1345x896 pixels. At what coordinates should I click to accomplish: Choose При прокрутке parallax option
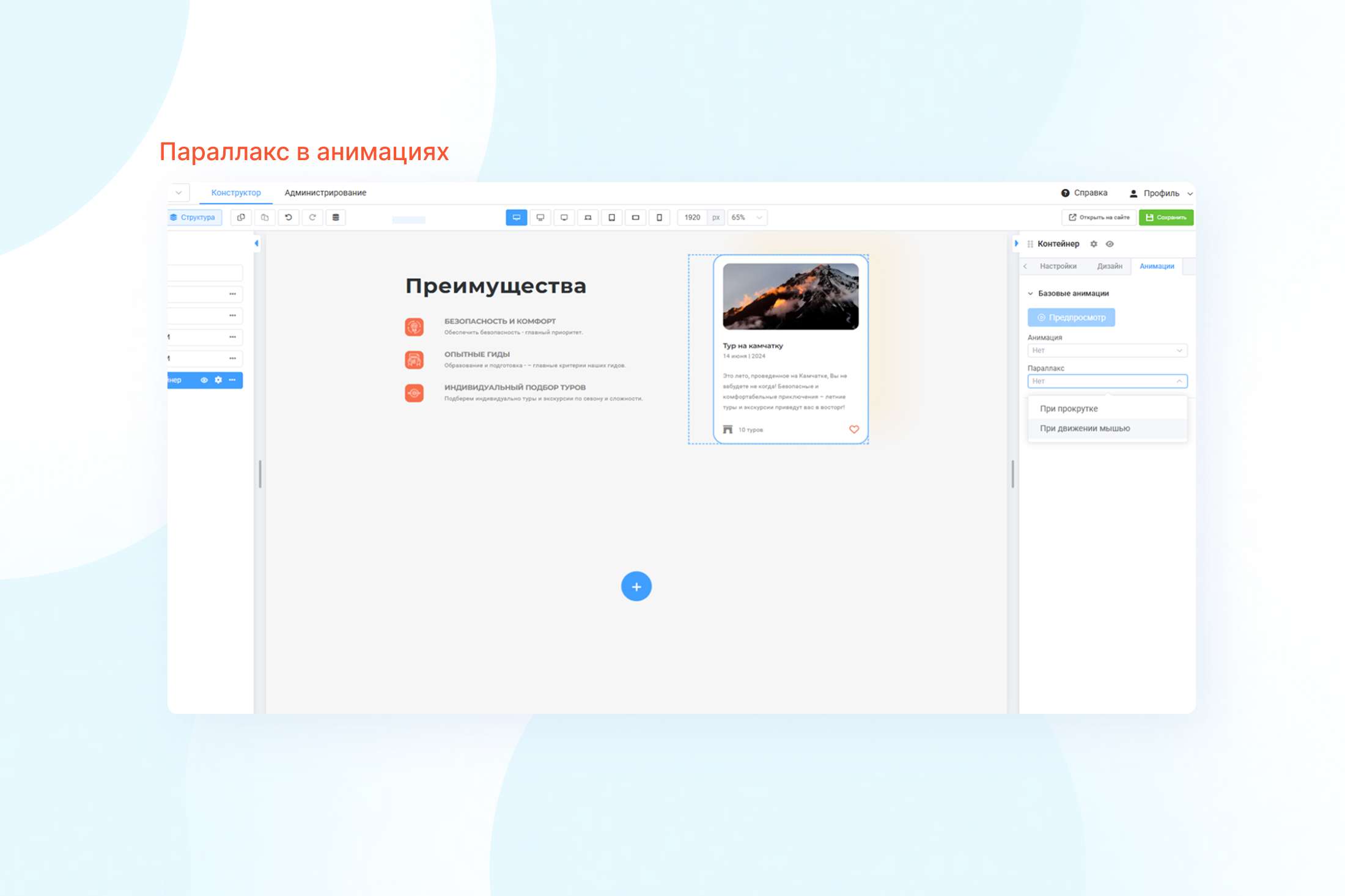click(x=1069, y=408)
